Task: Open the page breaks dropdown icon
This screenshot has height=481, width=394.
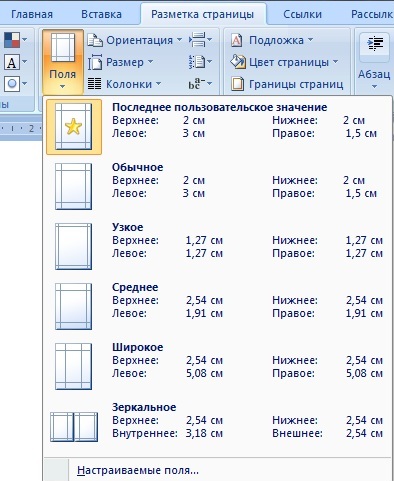Action: pos(200,40)
